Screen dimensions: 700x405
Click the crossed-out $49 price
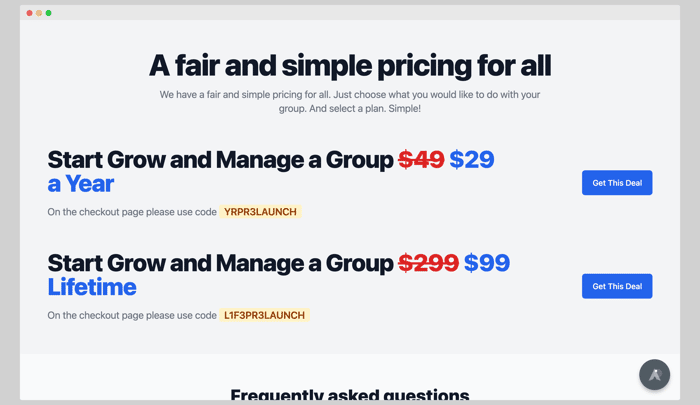421,159
